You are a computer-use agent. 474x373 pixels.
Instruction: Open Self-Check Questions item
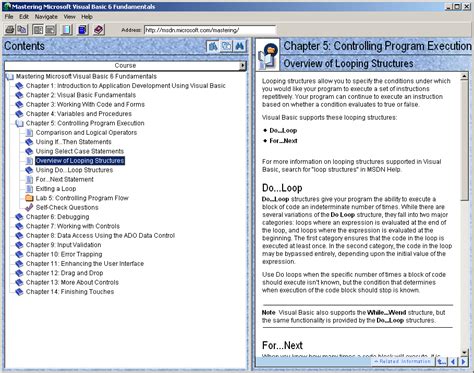click(67, 207)
